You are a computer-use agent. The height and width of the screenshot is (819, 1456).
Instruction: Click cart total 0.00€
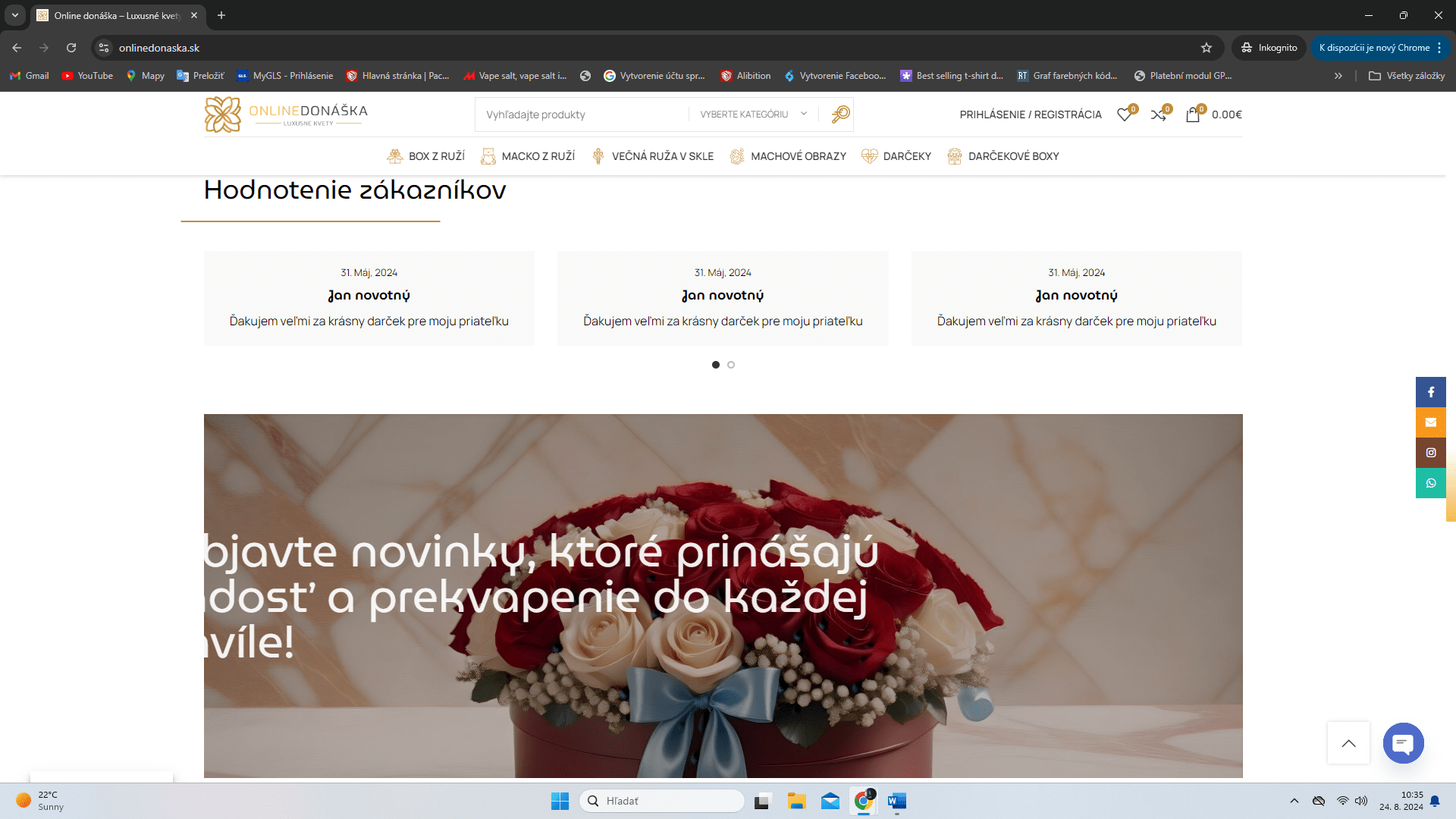(1227, 115)
